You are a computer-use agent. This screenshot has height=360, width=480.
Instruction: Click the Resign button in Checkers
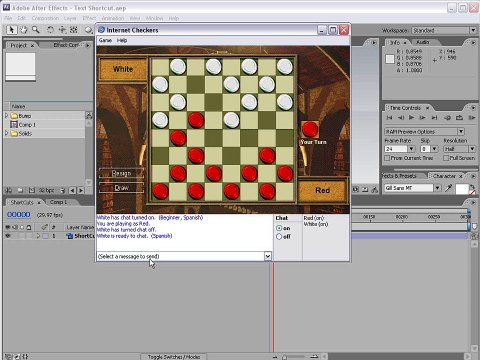coord(121,173)
